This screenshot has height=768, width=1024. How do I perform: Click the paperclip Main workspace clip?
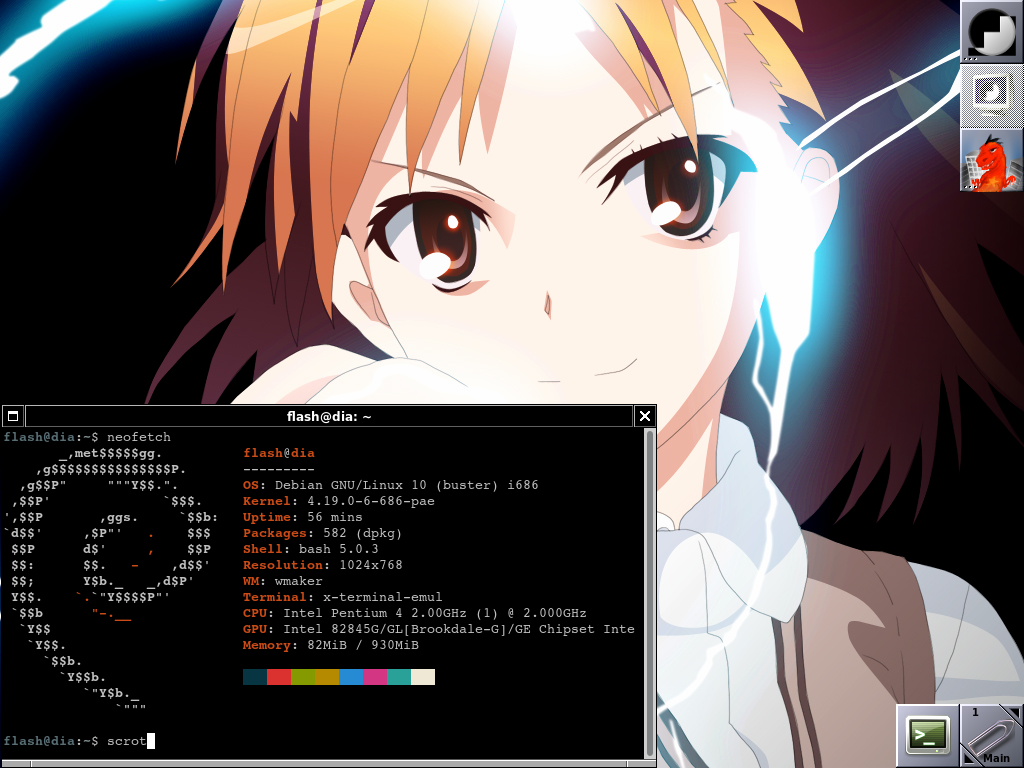coord(992,736)
